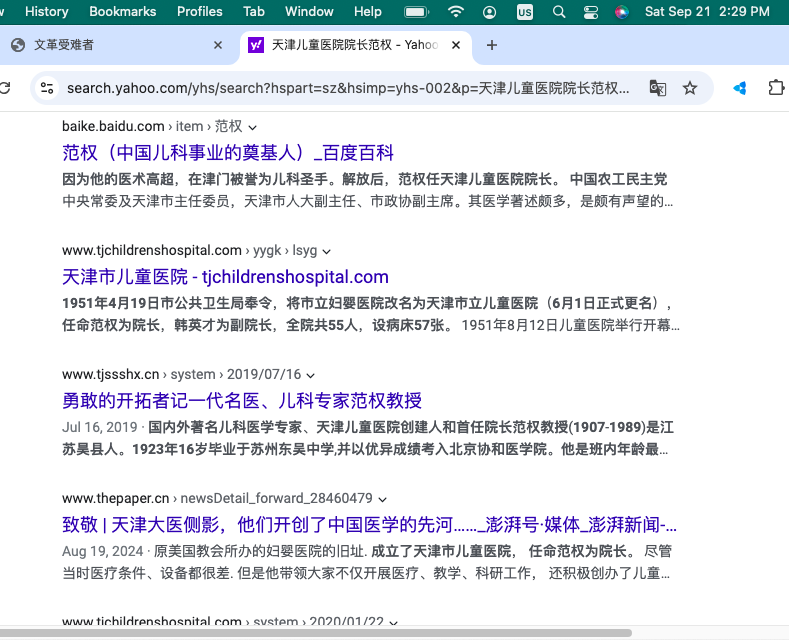Open the extensions puzzle icon

(x=776, y=88)
